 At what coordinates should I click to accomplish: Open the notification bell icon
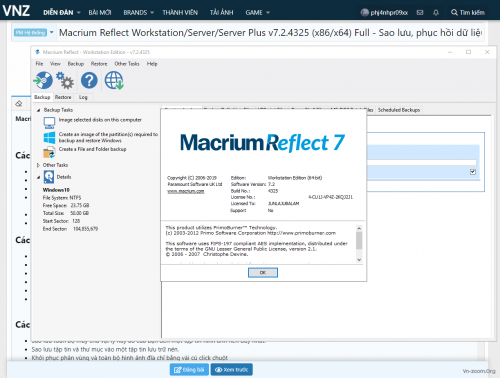436,12
